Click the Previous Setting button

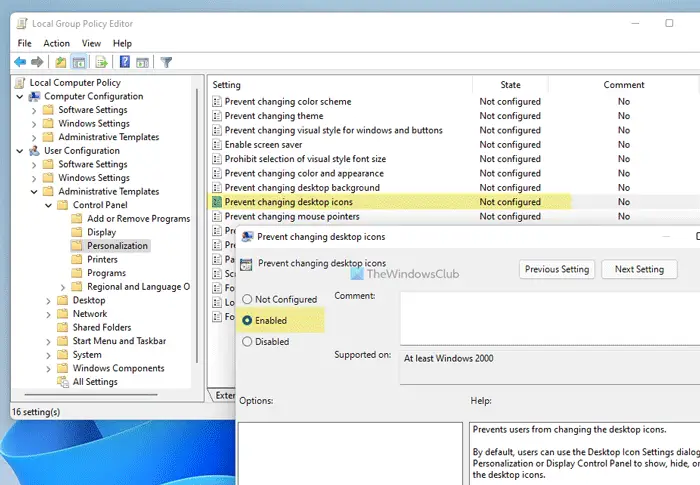click(557, 269)
